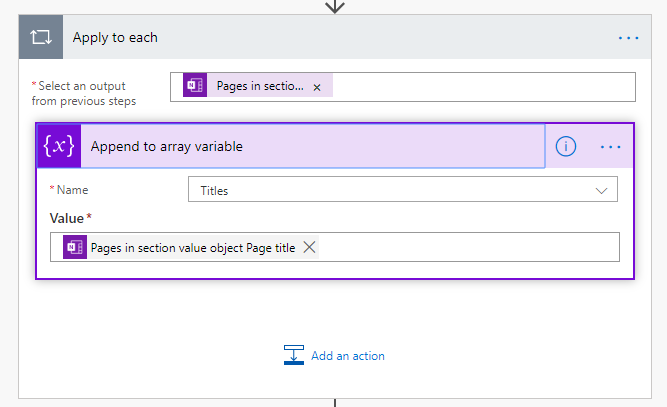This screenshot has width=667, height=407.
Task: Click the OneNote icon in the output token
Action: coord(195,87)
